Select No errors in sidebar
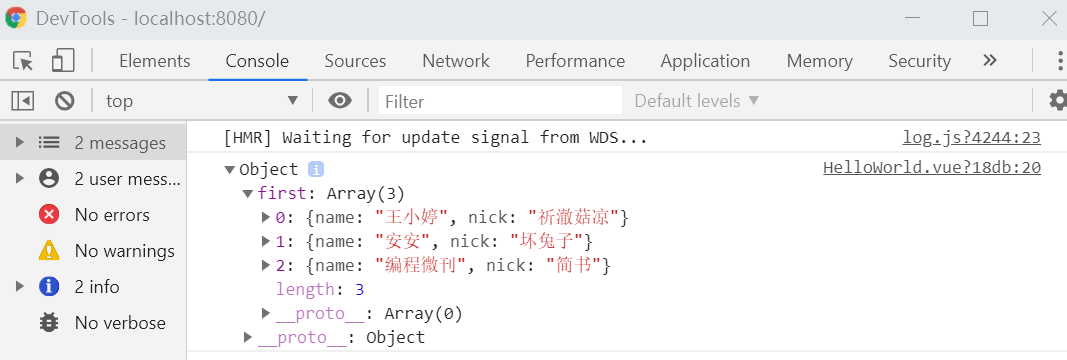The width and height of the screenshot is (1067, 360). point(93,215)
